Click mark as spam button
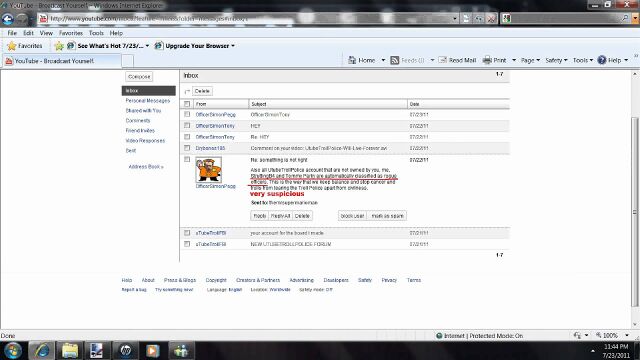Screen dimensions: 640x360 [x=387, y=216]
